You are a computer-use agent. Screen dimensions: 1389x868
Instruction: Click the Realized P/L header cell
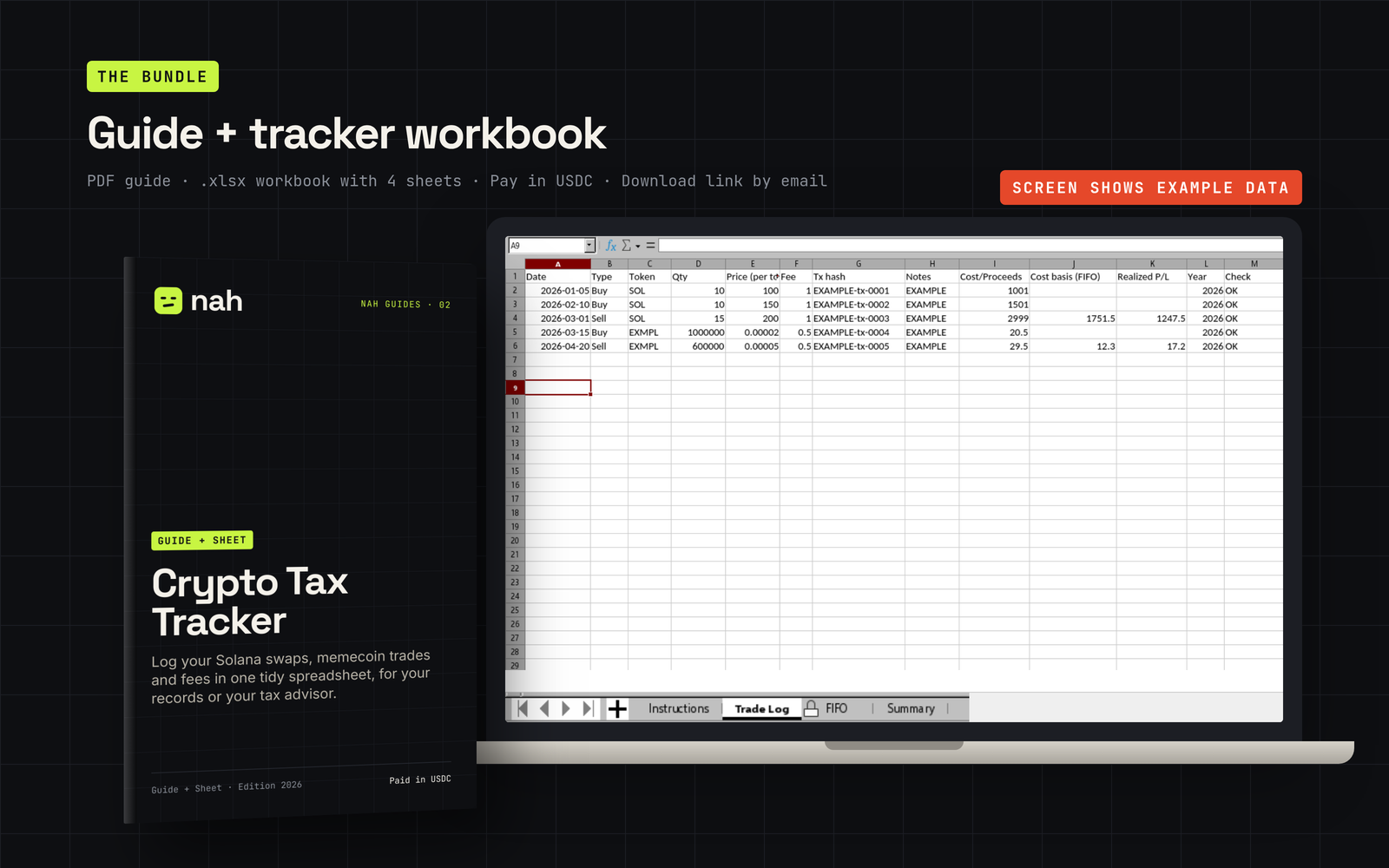pos(1151,277)
